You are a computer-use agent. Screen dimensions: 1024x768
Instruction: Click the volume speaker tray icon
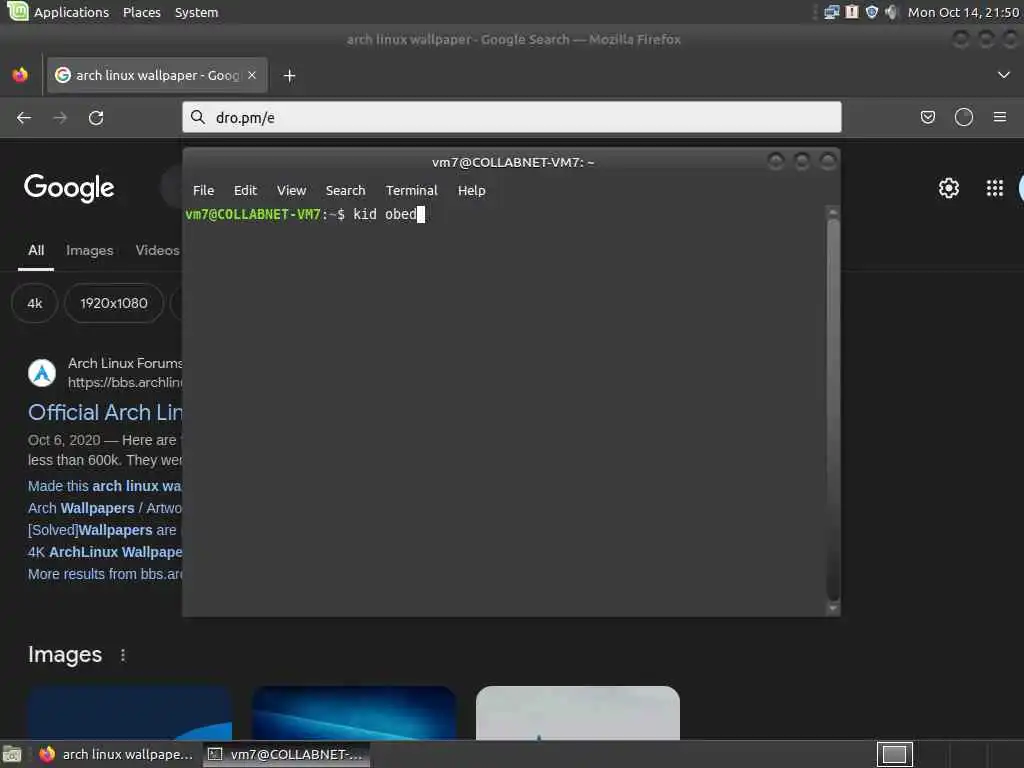(891, 12)
